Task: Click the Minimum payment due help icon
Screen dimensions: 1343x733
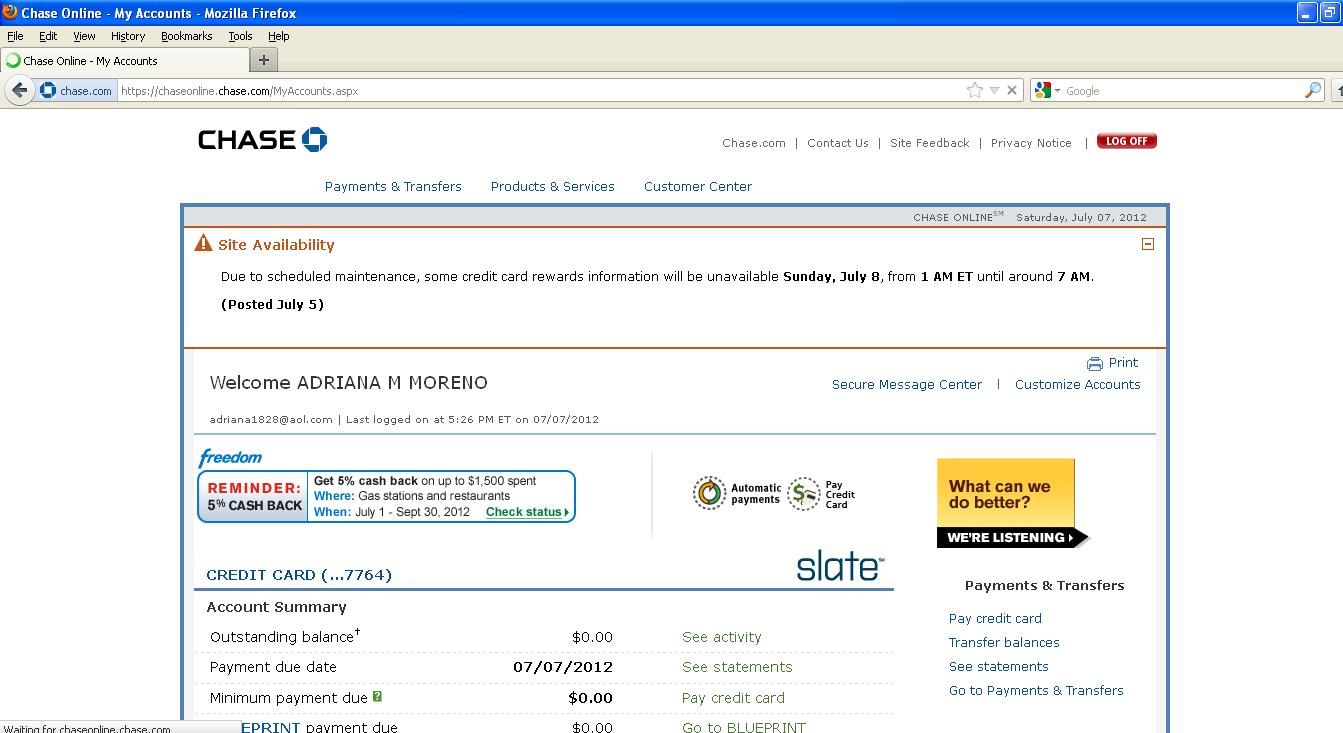Action: (x=377, y=696)
